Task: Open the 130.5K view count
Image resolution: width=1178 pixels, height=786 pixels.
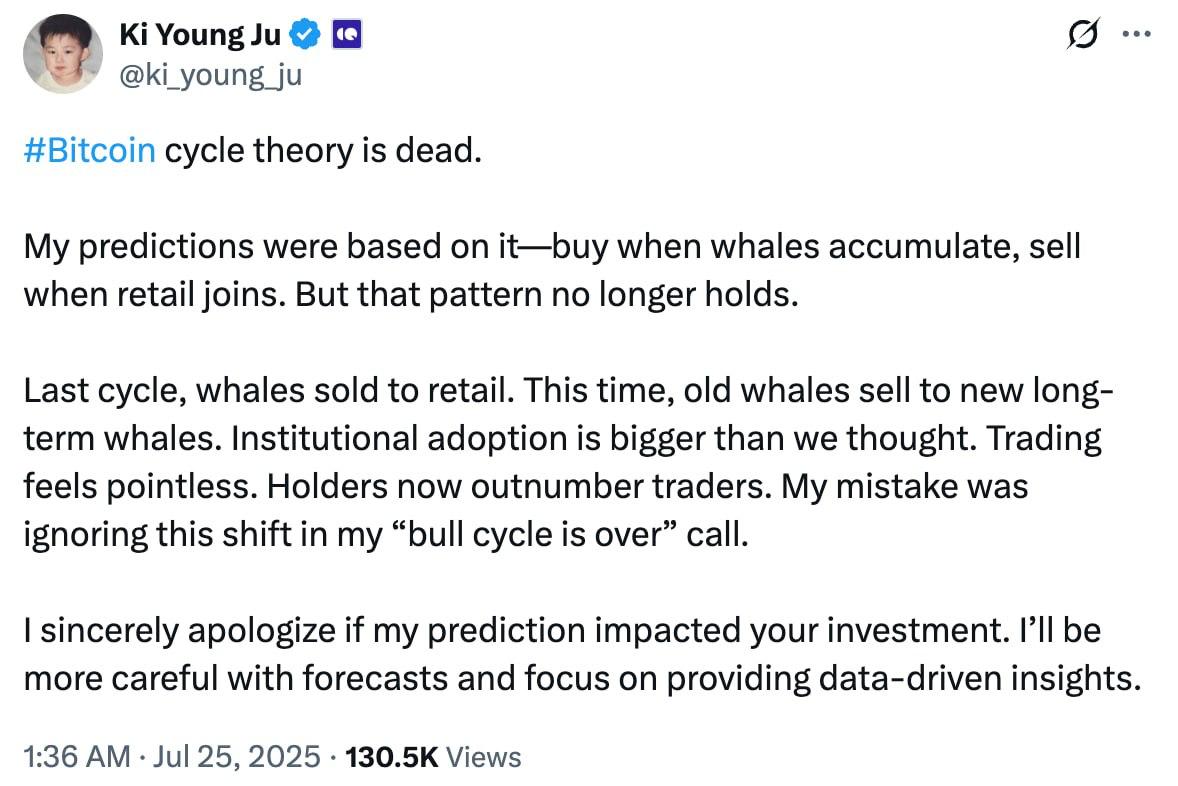Action: point(391,757)
